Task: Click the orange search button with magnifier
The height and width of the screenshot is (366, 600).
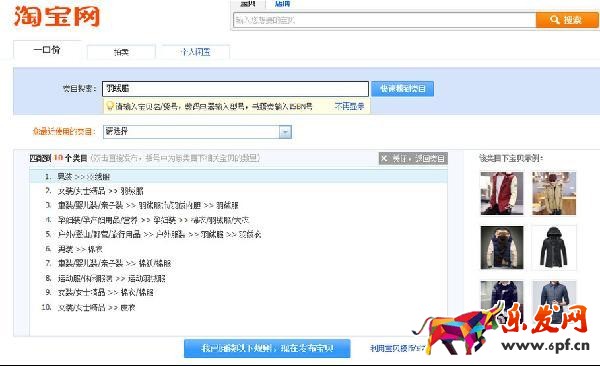Action: (x=567, y=20)
